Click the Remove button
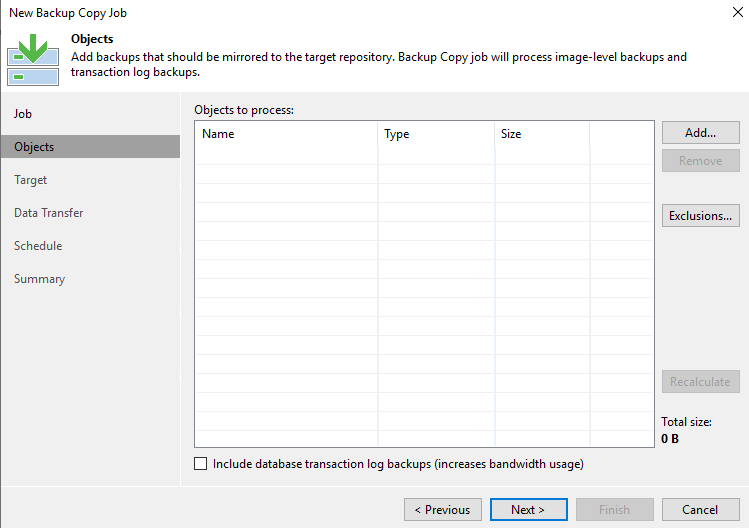The height and width of the screenshot is (528, 749). click(700, 161)
